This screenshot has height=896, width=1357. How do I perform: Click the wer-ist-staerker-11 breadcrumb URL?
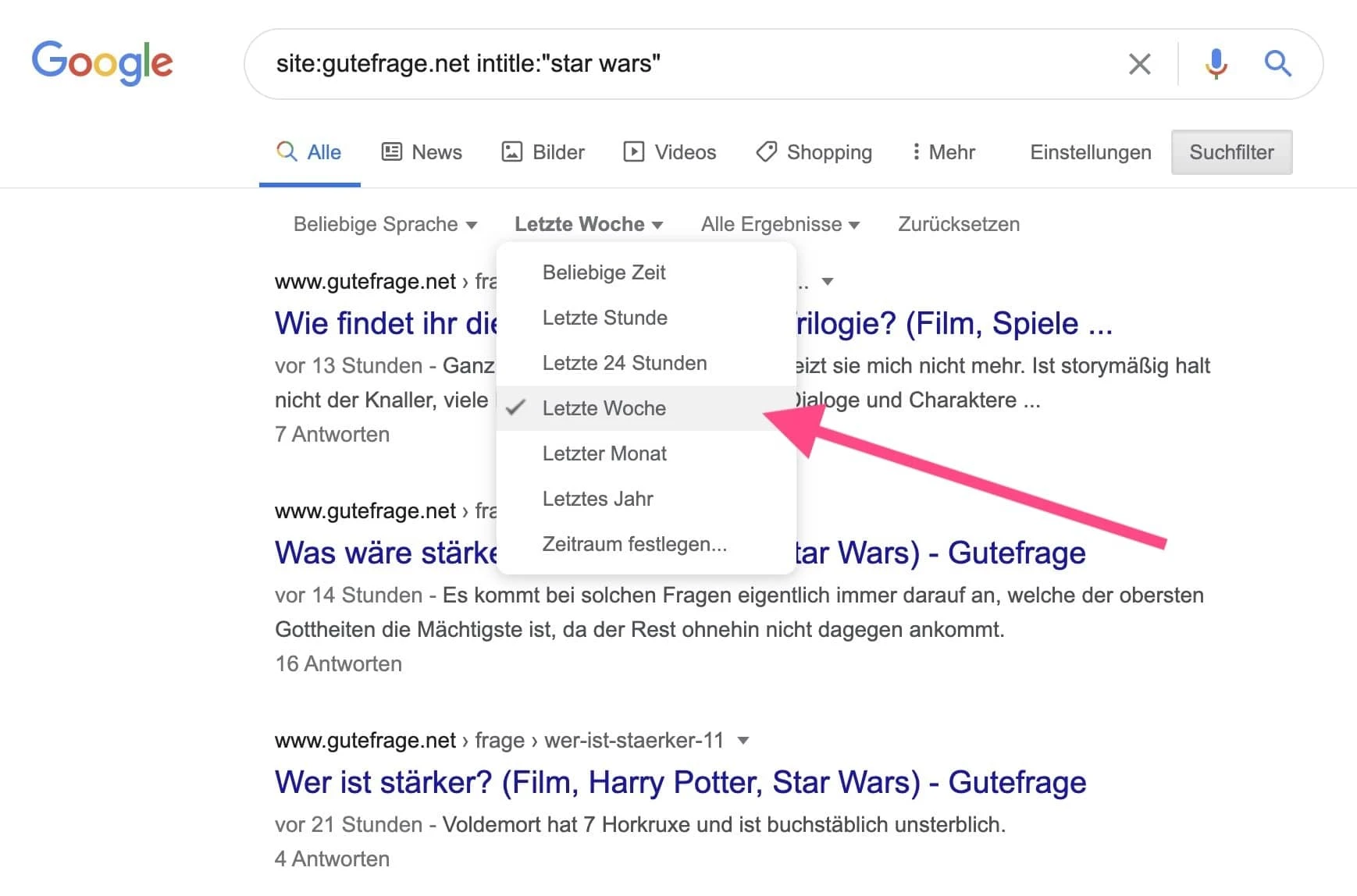point(500,740)
